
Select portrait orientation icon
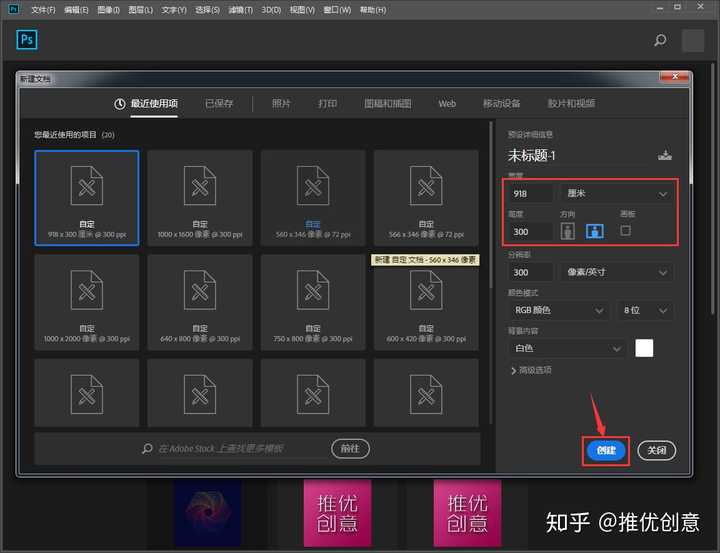tap(568, 231)
